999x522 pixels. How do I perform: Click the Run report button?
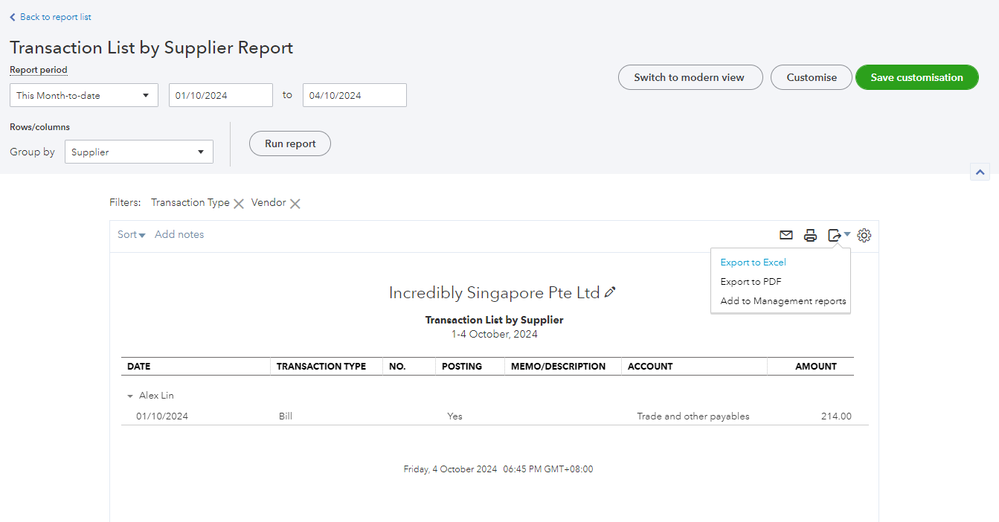[x=290, y=144]
